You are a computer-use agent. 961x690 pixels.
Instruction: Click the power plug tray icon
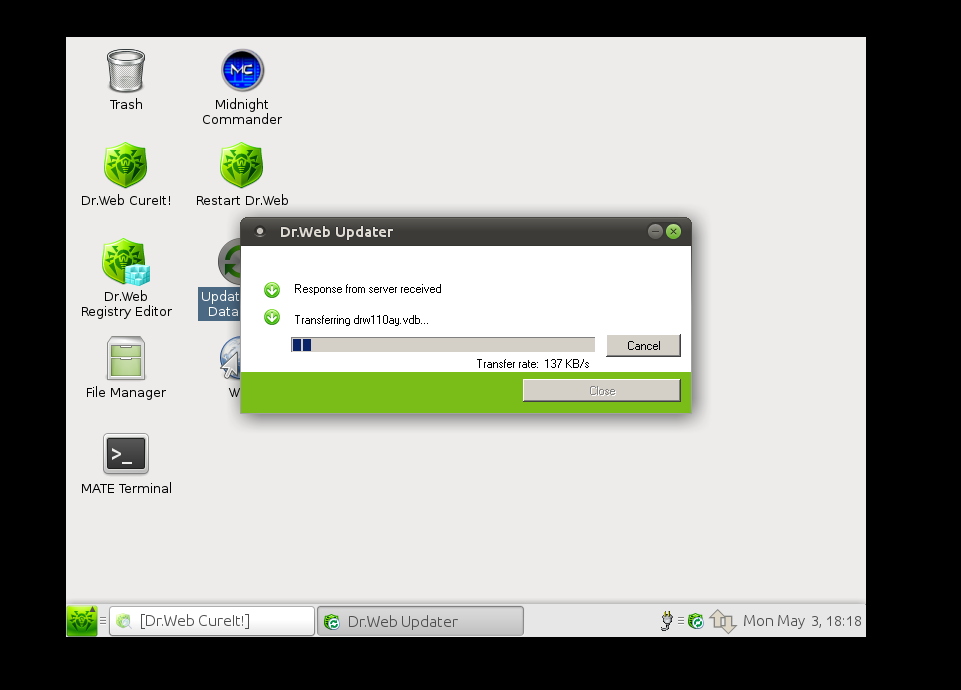pos(666,621)
